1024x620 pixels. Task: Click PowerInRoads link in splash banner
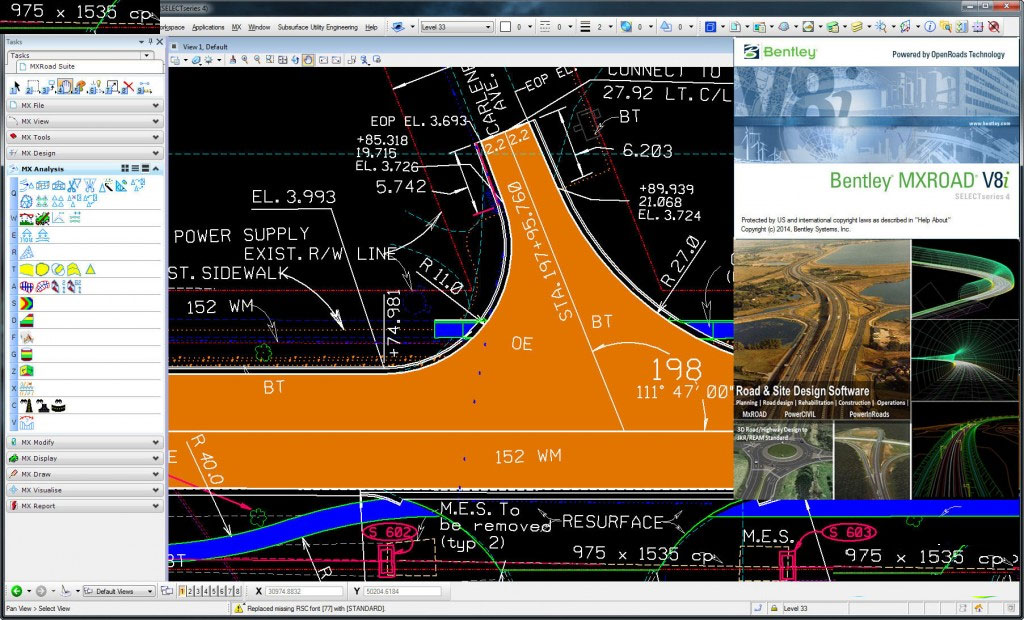coord(869,414)
